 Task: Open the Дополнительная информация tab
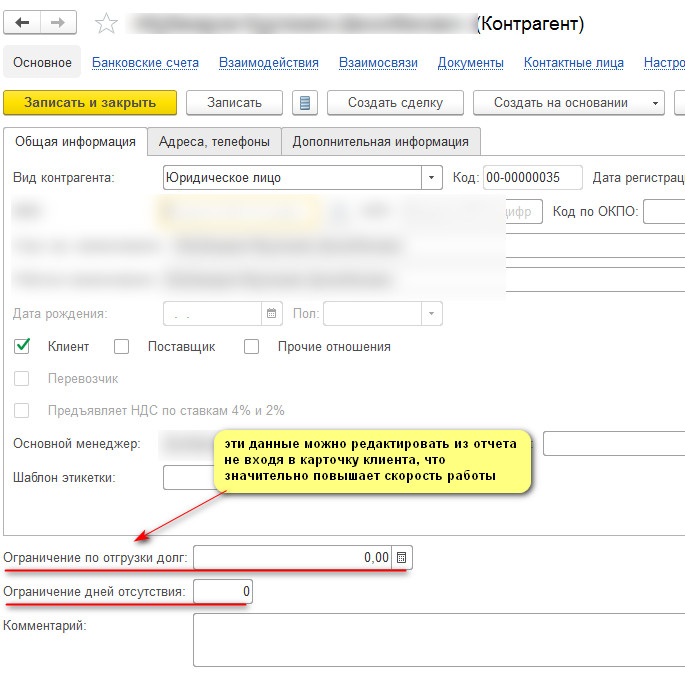[x=380, y=142]
